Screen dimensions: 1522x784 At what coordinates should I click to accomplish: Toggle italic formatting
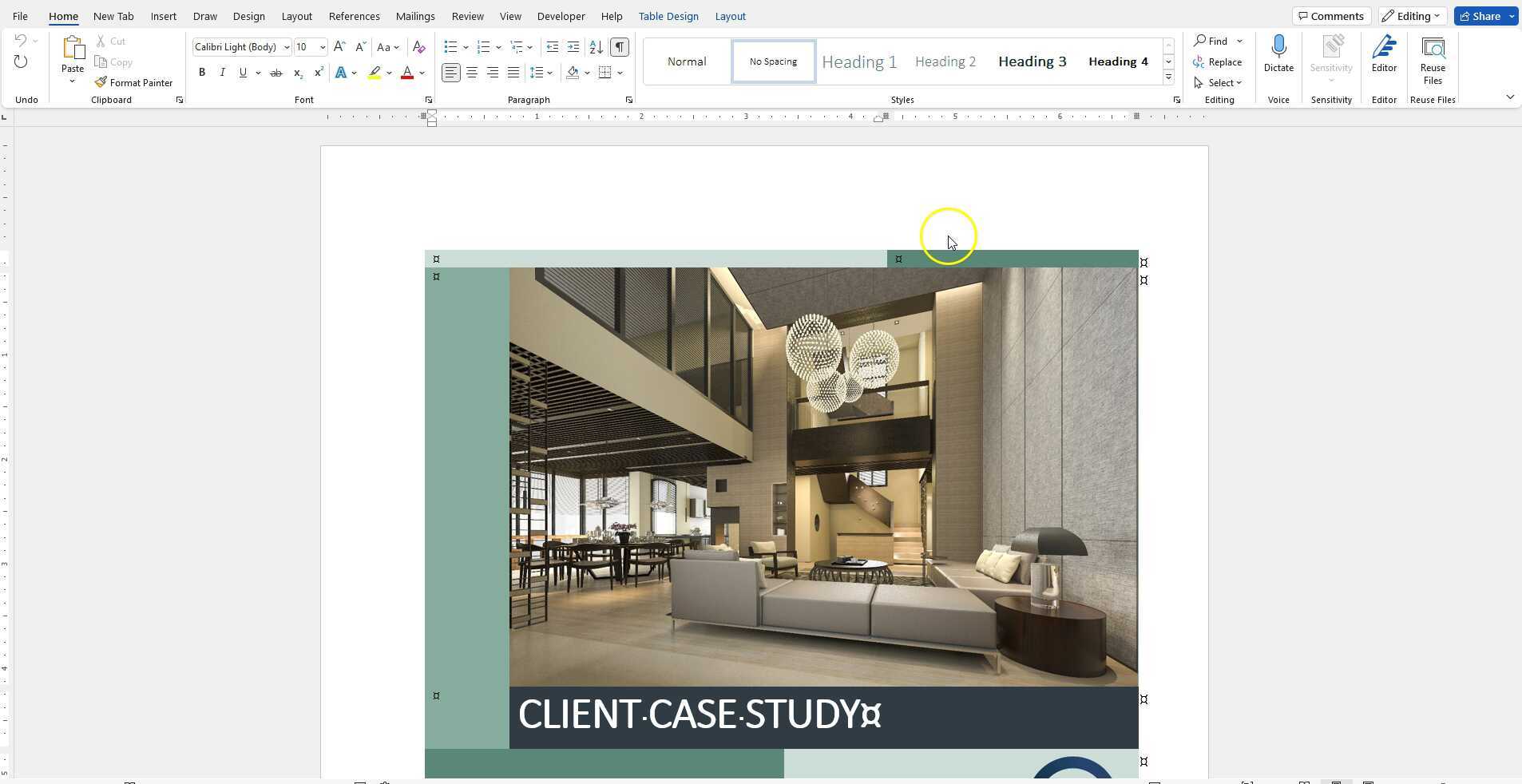pos(222,73)
